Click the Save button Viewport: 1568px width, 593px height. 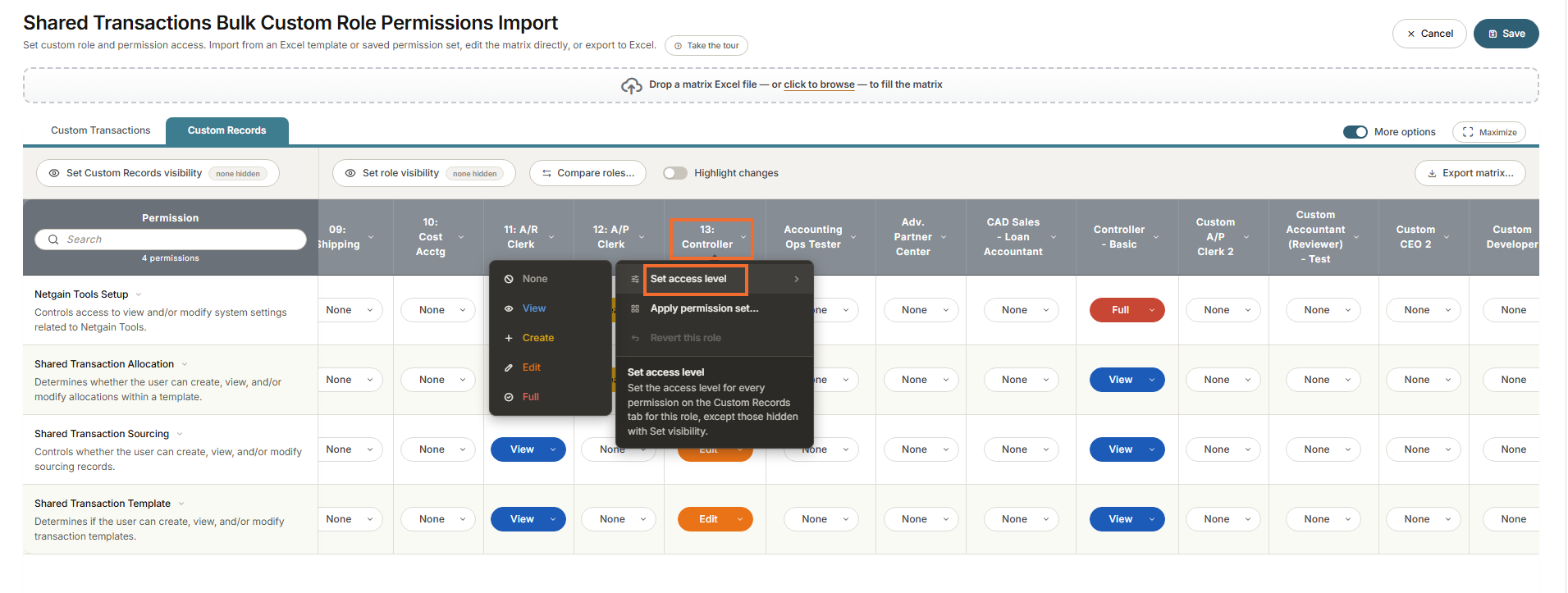[x=1506, y=34]
